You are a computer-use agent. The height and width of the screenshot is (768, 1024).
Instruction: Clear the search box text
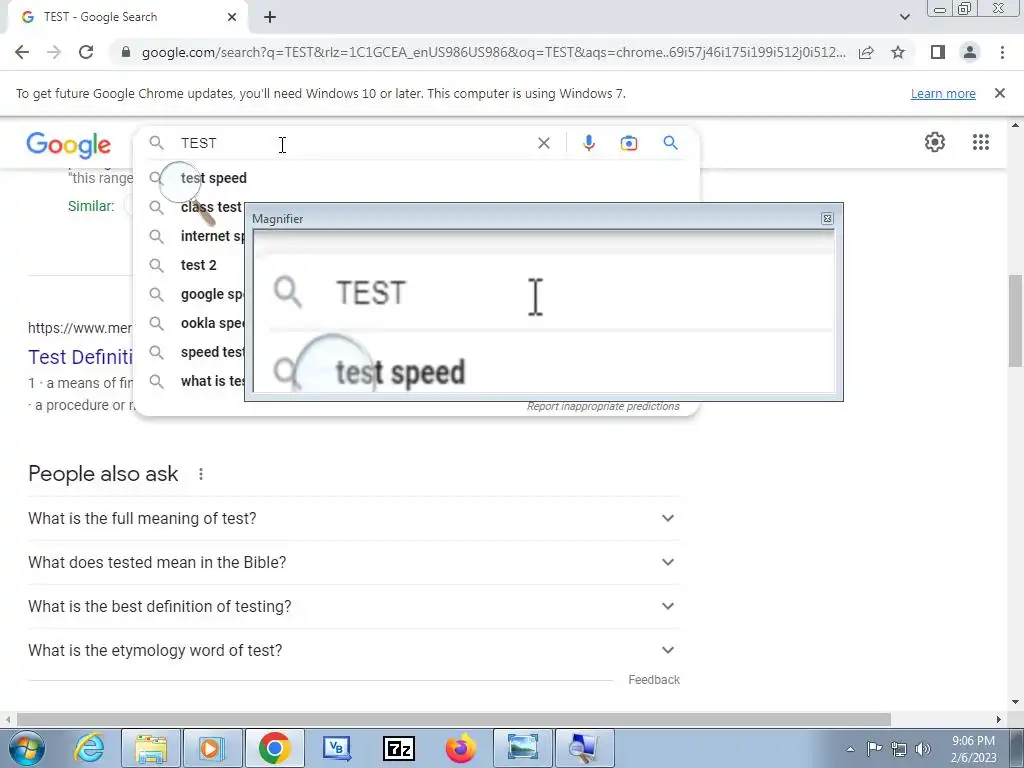coord(543,143)
